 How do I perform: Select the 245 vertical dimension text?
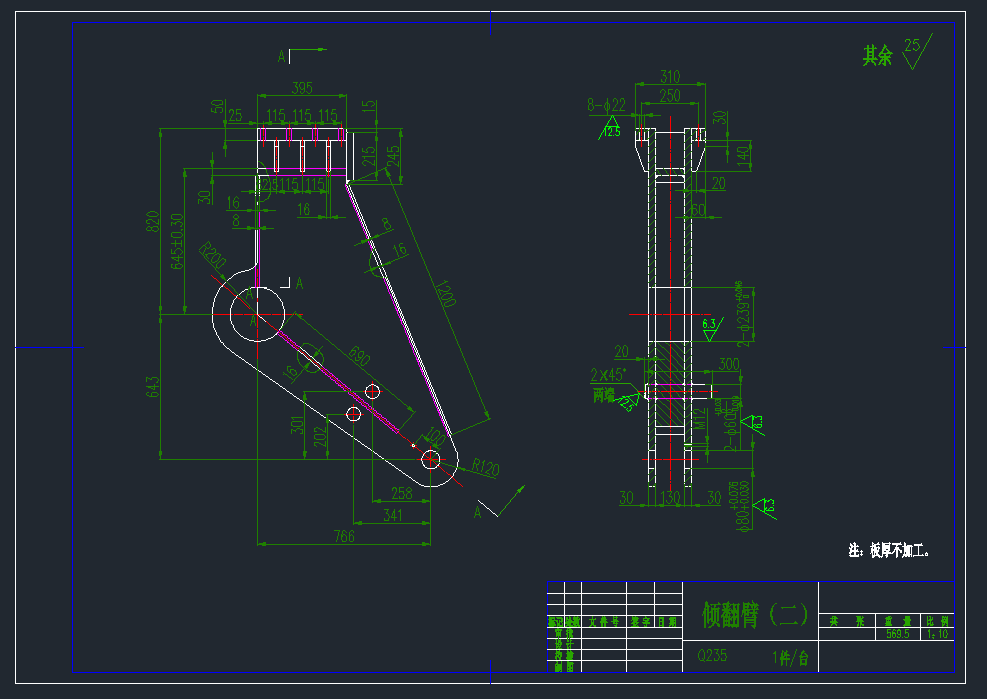click(x=393, y=156)
